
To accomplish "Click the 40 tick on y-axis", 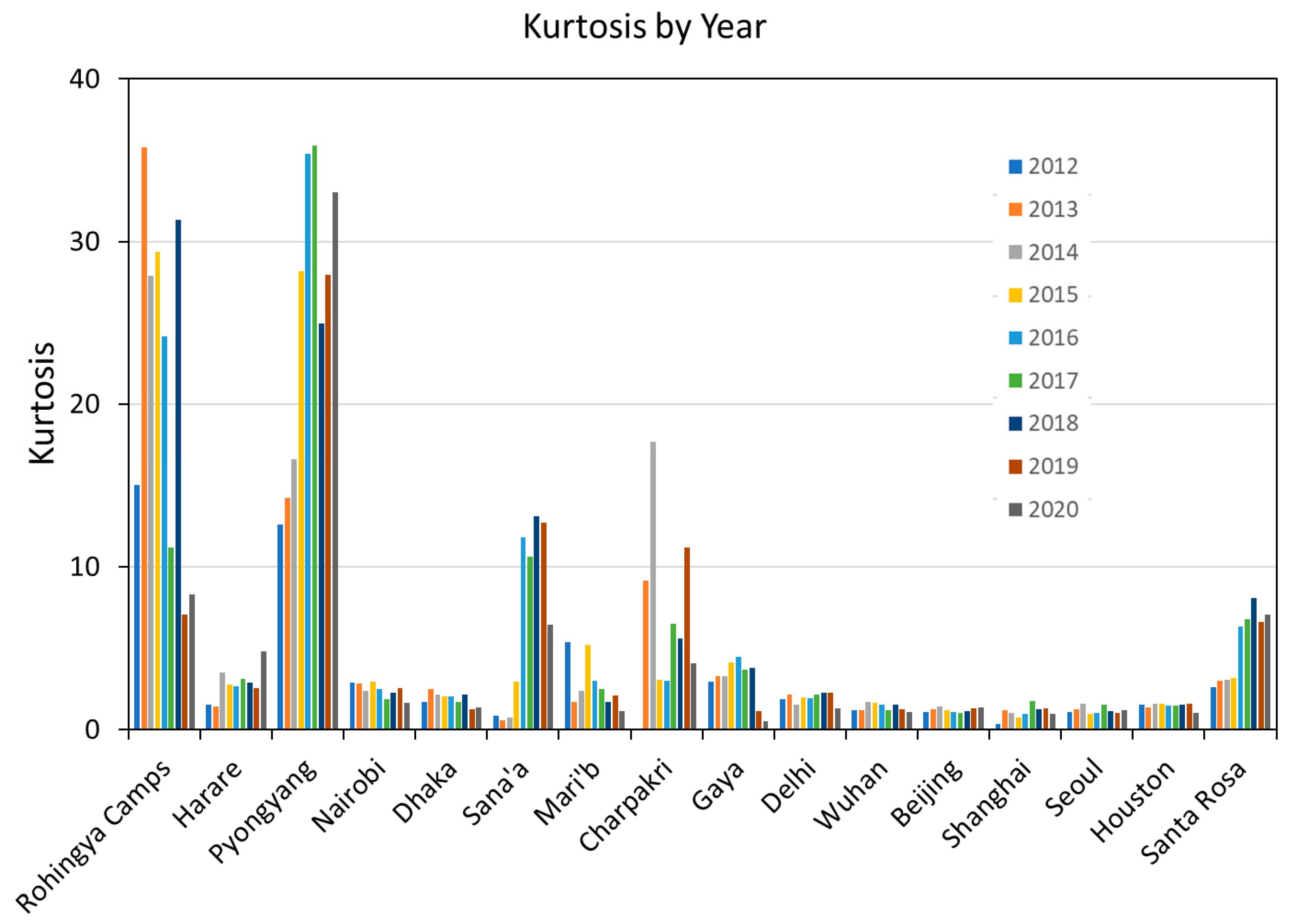I will tap(85, 79).
